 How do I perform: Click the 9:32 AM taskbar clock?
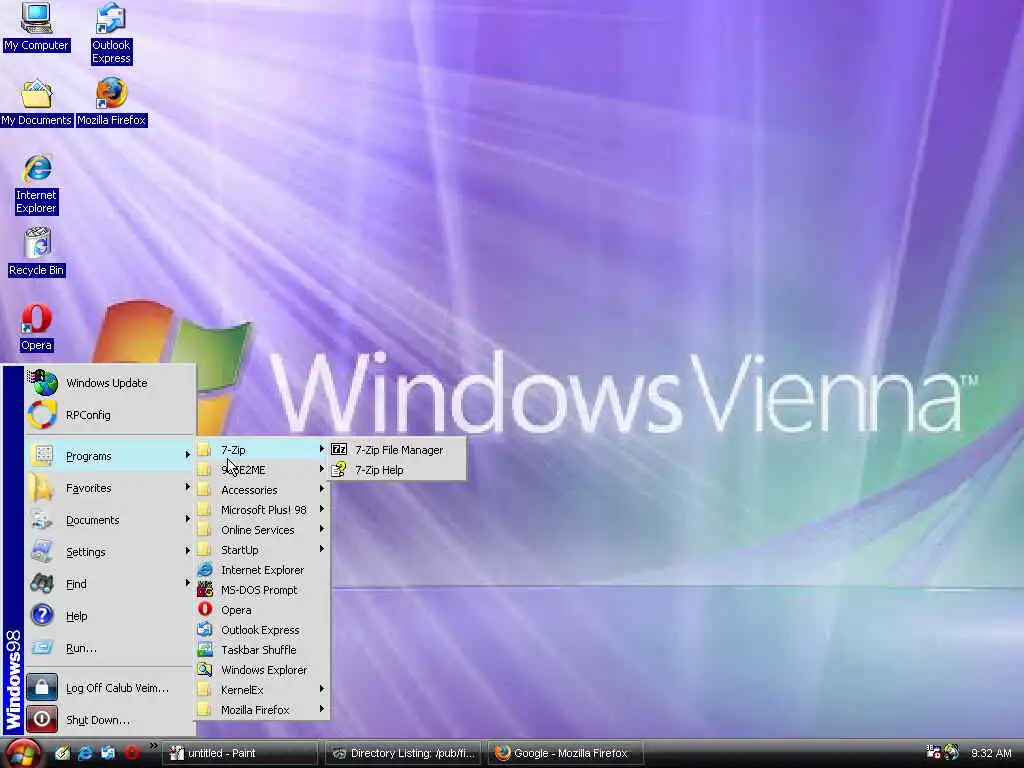[991, 753]
